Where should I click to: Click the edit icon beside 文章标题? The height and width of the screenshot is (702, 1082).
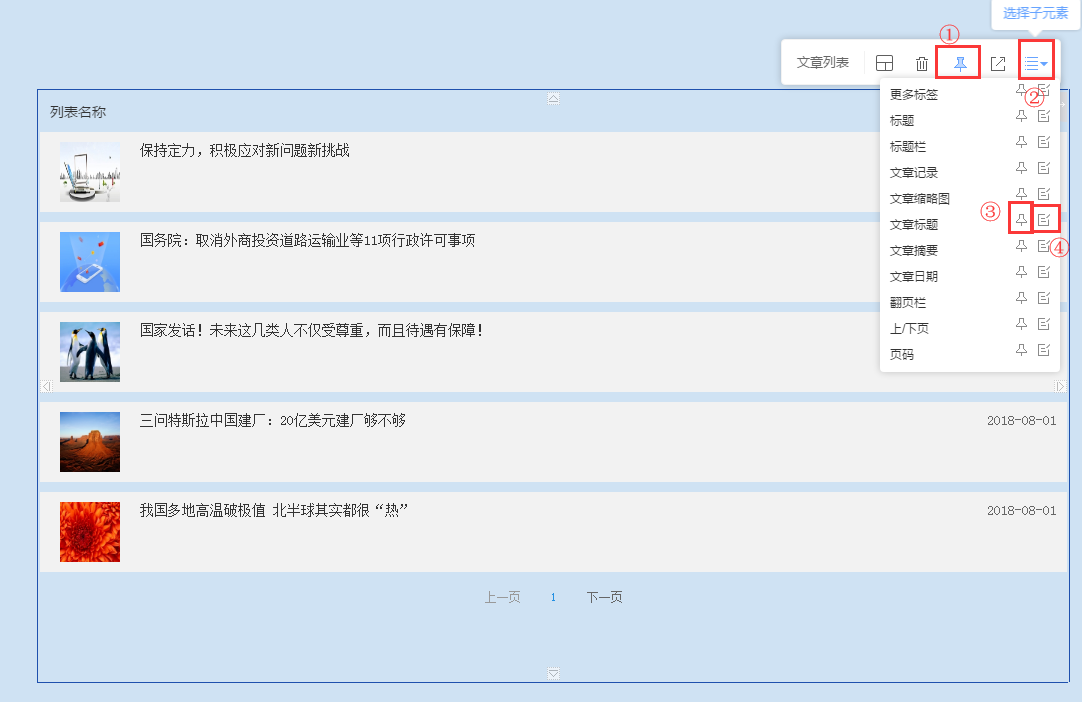[x=1044, y=219]
